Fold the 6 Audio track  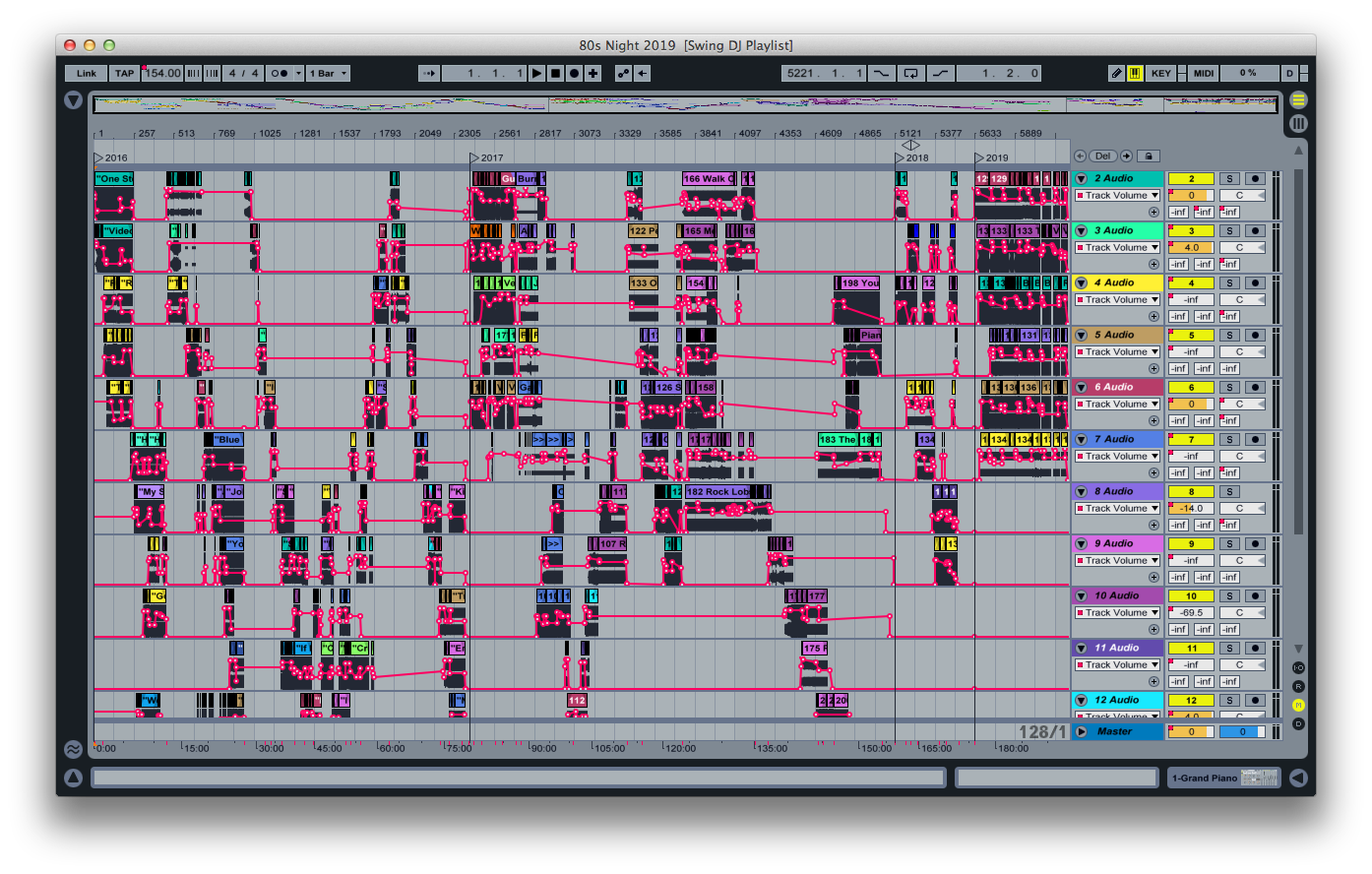[x=1081, y=387]
